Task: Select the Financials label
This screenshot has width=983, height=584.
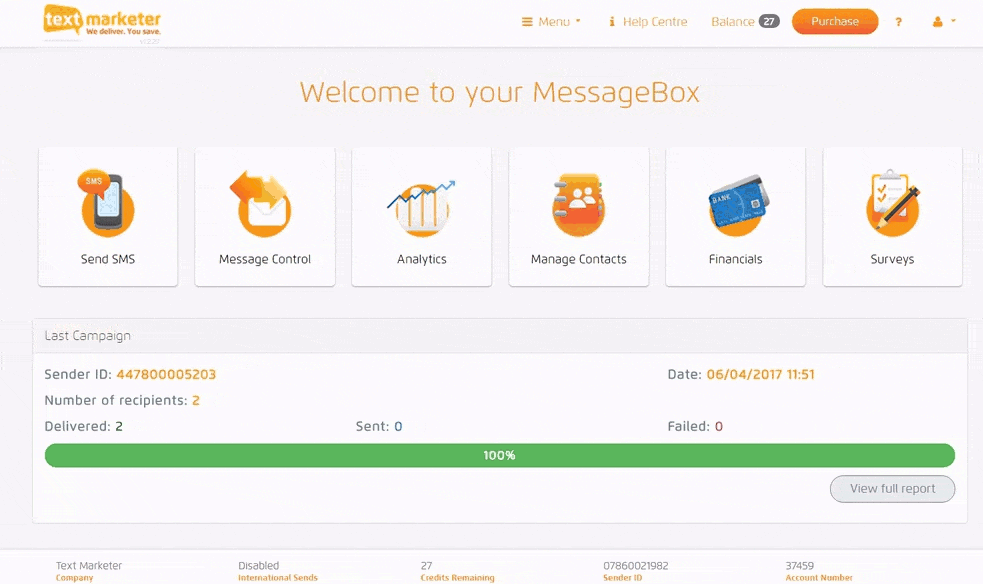Action: point(735,259)
